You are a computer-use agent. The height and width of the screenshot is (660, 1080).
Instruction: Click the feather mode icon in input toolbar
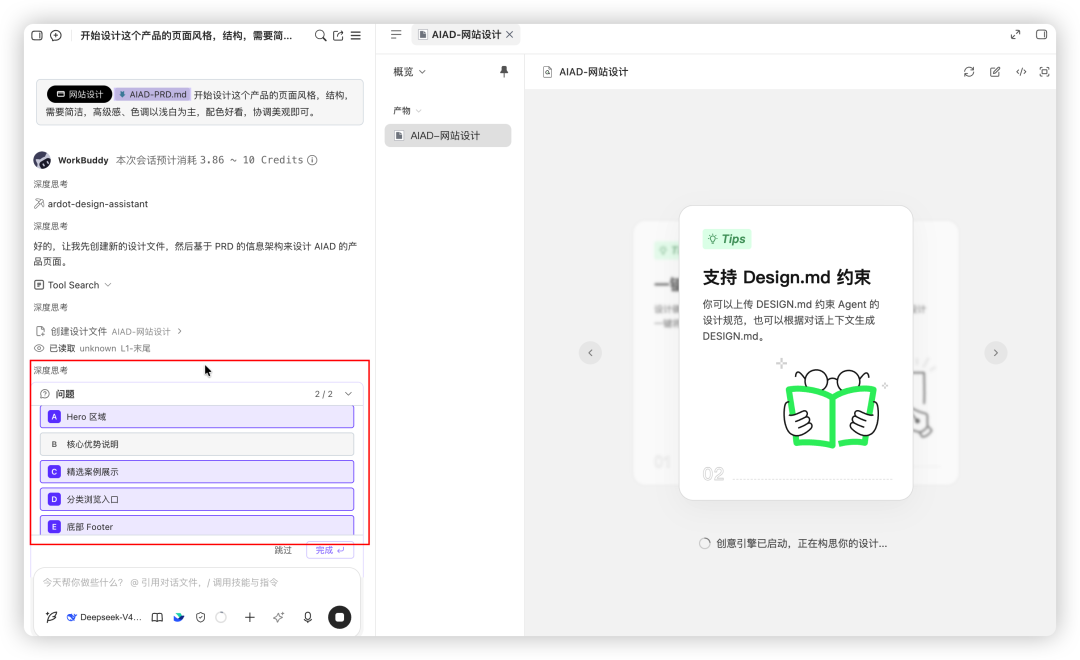point(52,617)
